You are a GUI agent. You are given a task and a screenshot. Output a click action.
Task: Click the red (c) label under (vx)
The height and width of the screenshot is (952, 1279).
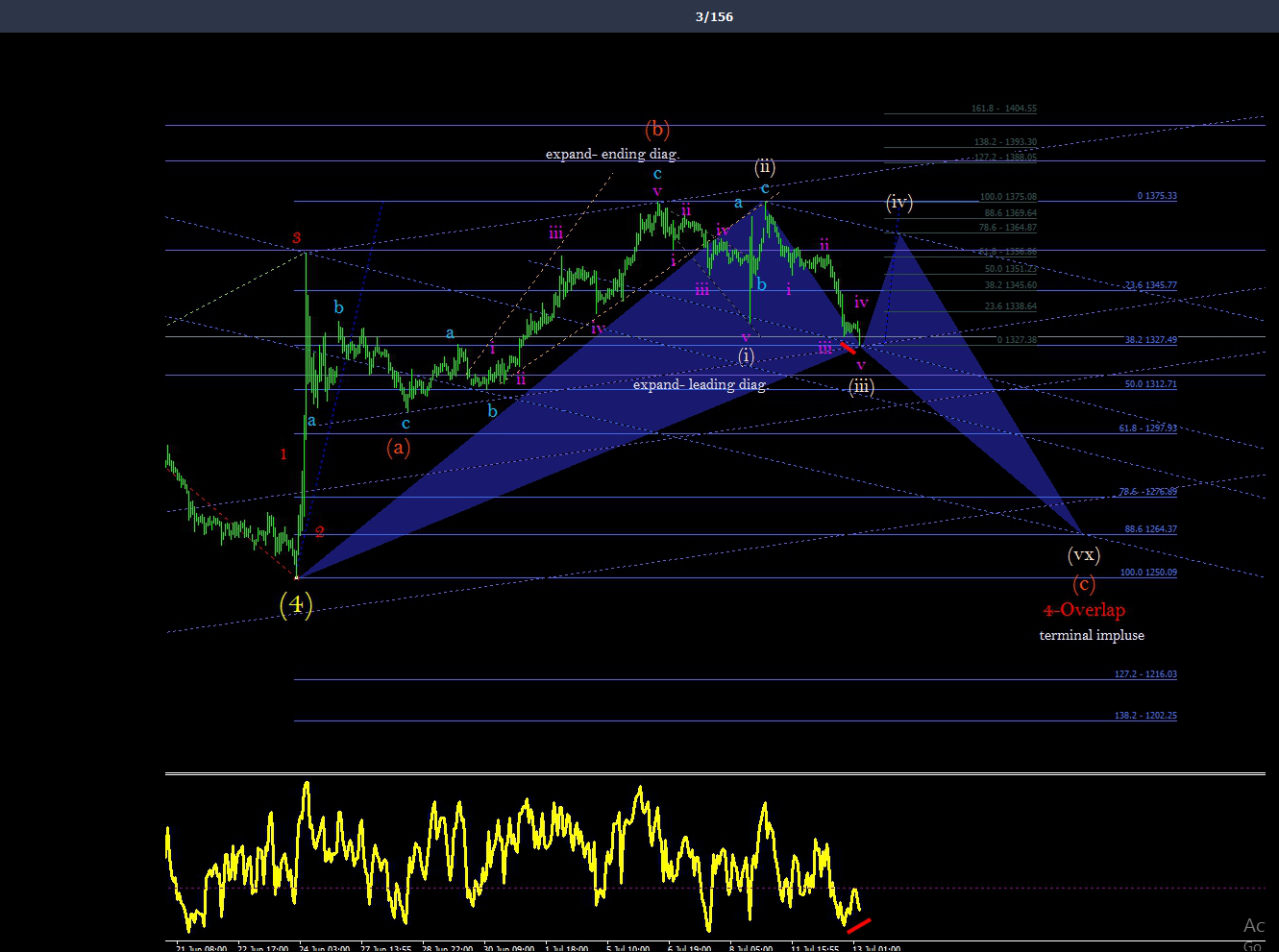(1084, 583)
